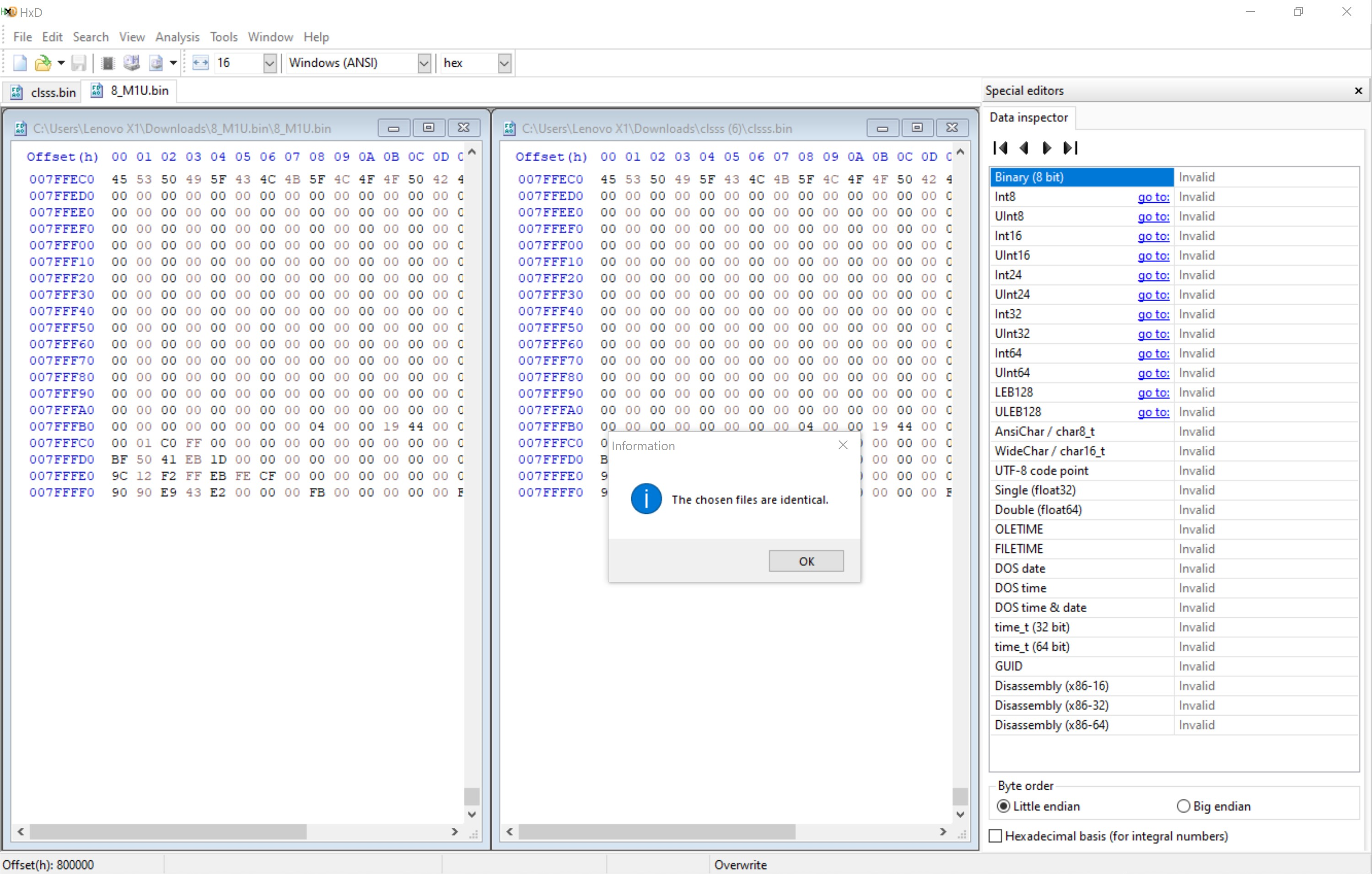
Task: Click scroll down arrow in clsss.bin window
Action: pyautogui.click(x=960, y=814)
